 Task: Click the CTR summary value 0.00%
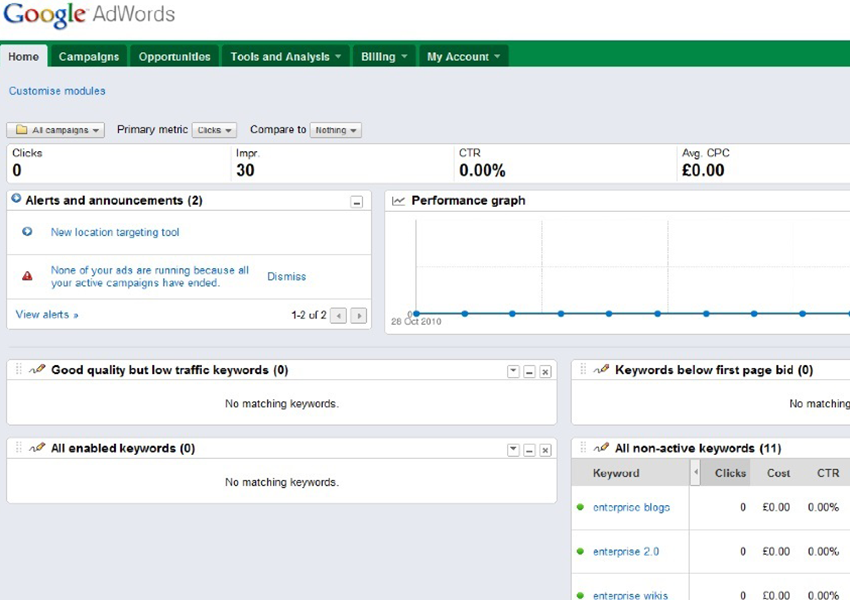click(482, 170)
